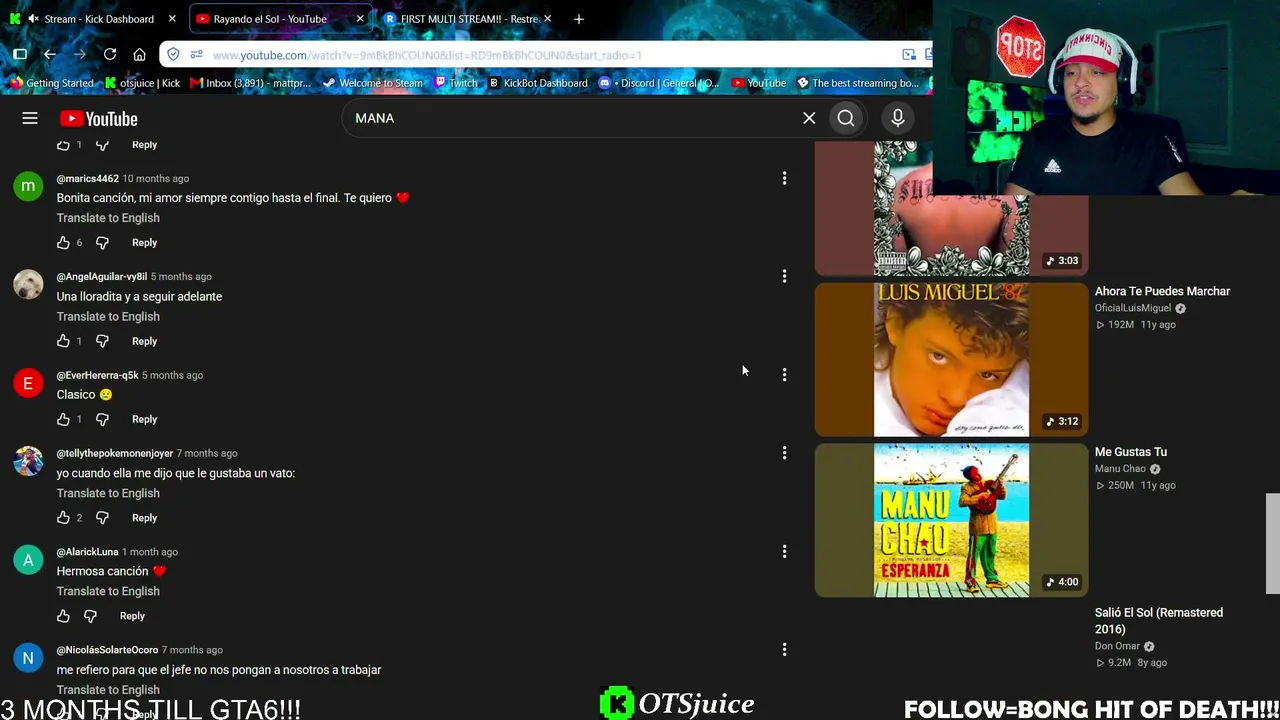Image resolution: width=1280 pixels, height=720 pixels.
Task: Reply to AlarickLuna's comment
Action: (x=132, y=616)
